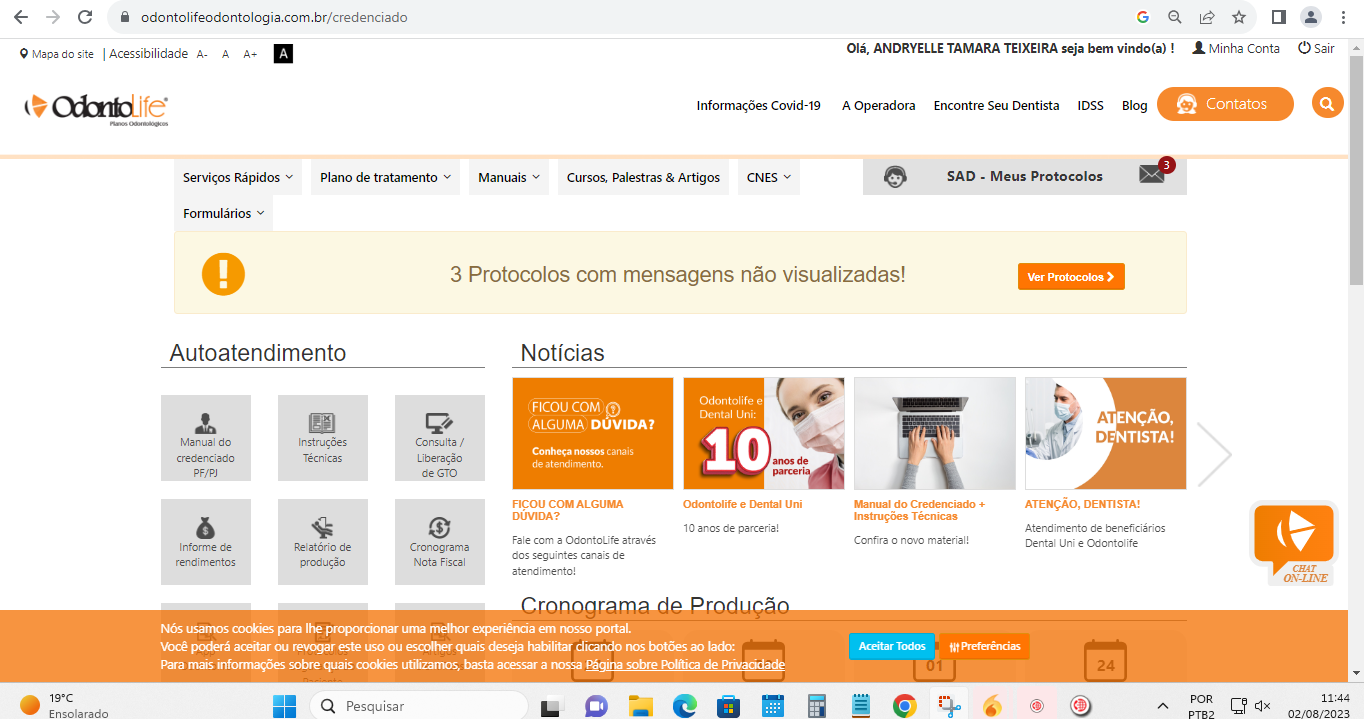This screenshot has width=1364, height=719.
Task: Click the orange Contatos button
Action: pos(1225,104)
